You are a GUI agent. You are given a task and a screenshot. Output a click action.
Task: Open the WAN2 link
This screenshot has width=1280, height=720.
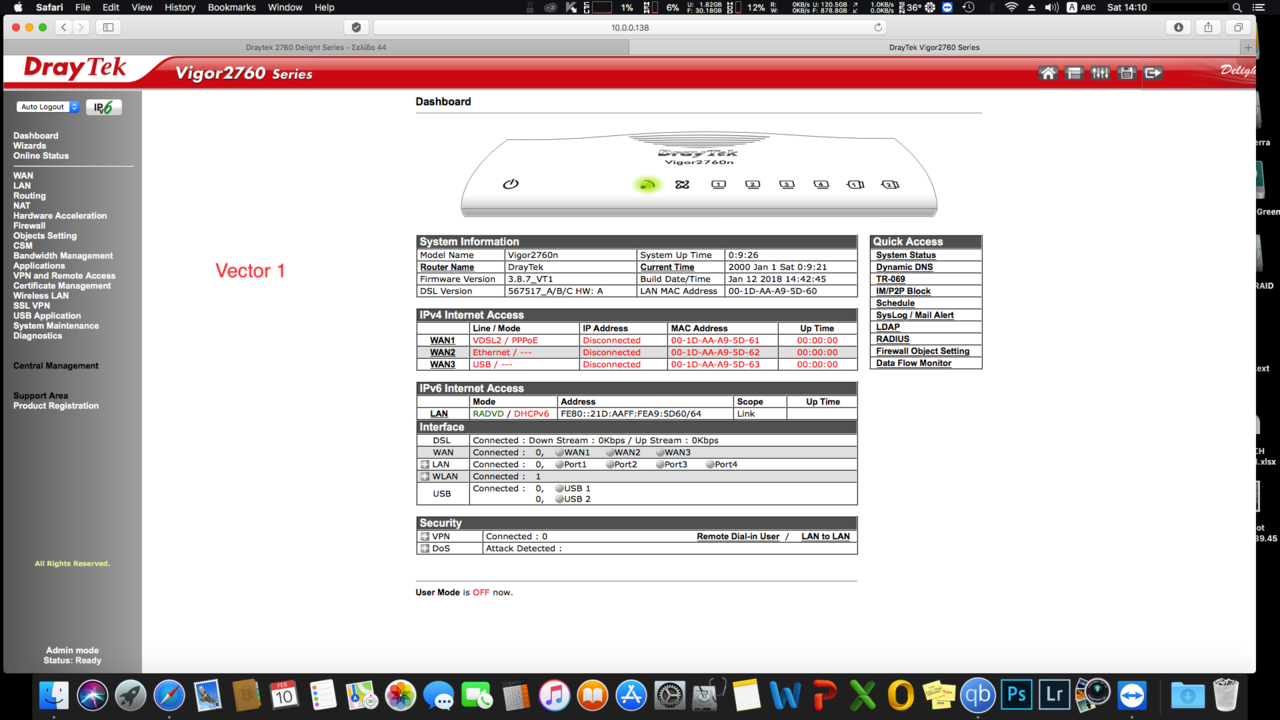coord(443,352)
